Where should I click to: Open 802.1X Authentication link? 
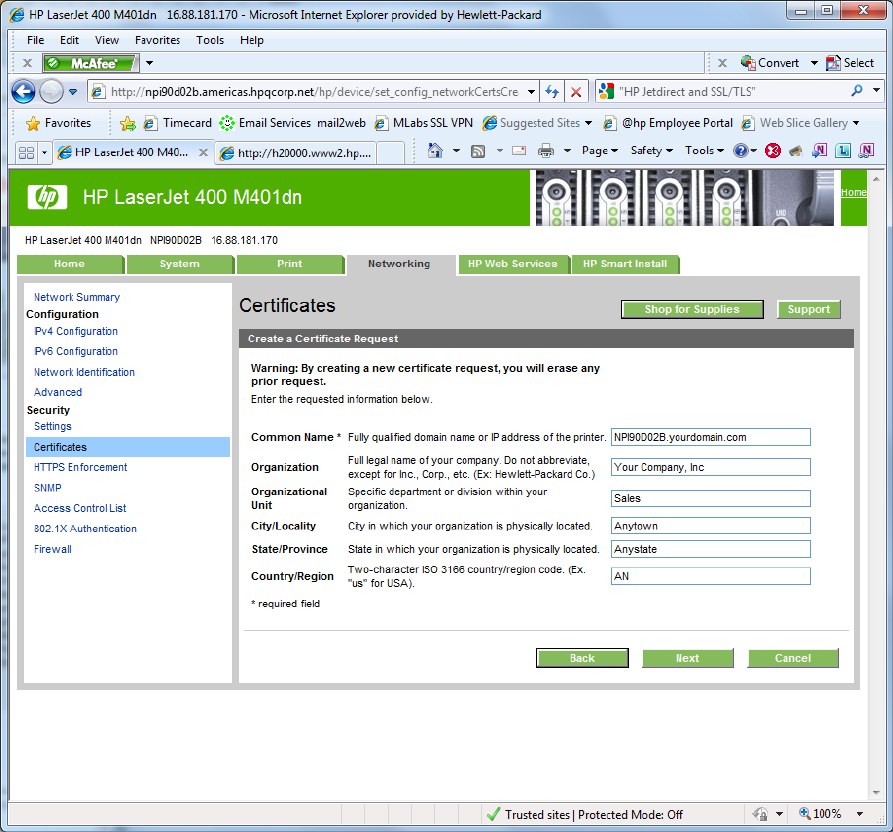[85, 529]
